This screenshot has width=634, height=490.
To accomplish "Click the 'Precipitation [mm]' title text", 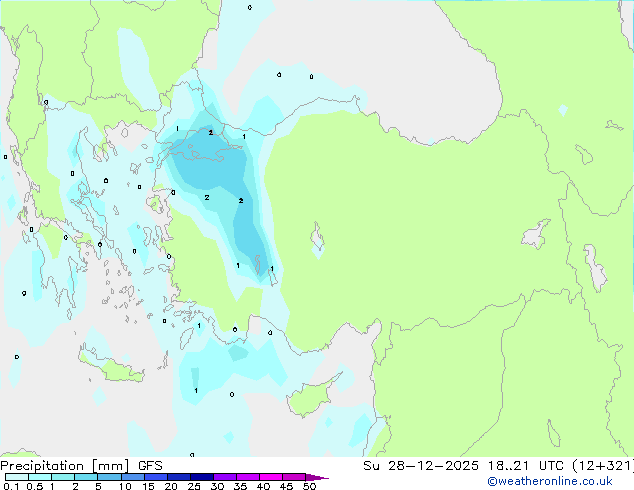I will pyautogui.click(x=64, y=466).
